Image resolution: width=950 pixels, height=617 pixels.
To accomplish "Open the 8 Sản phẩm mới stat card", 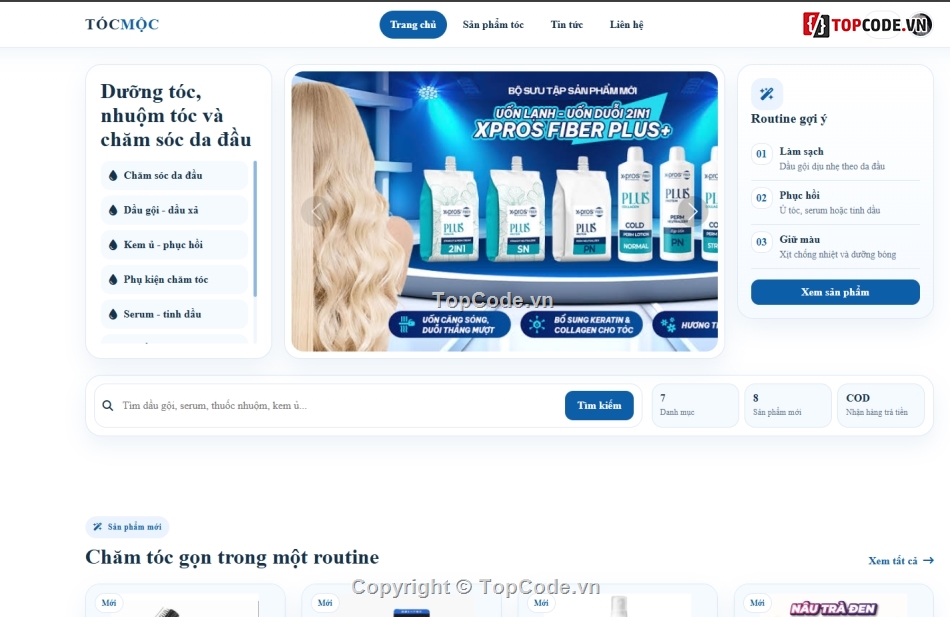I will 788,405.
